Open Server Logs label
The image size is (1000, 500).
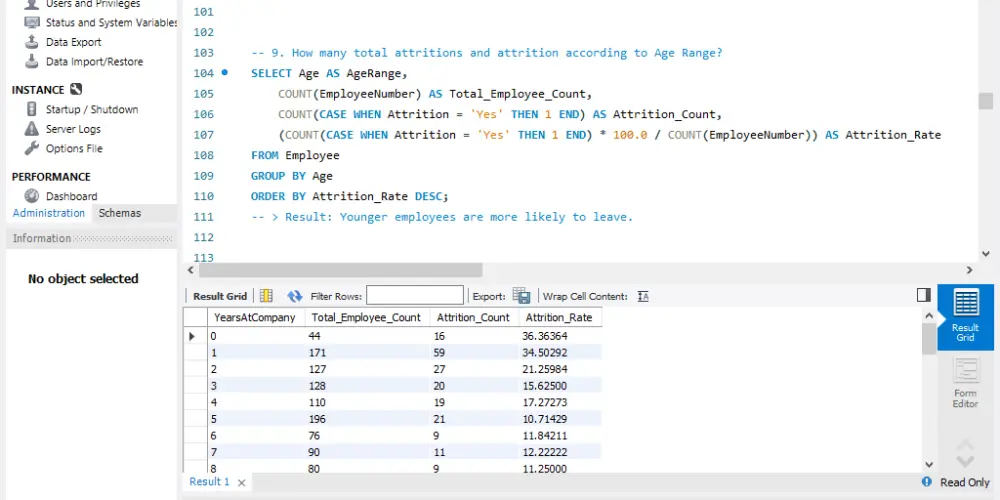tap(73, 129)
